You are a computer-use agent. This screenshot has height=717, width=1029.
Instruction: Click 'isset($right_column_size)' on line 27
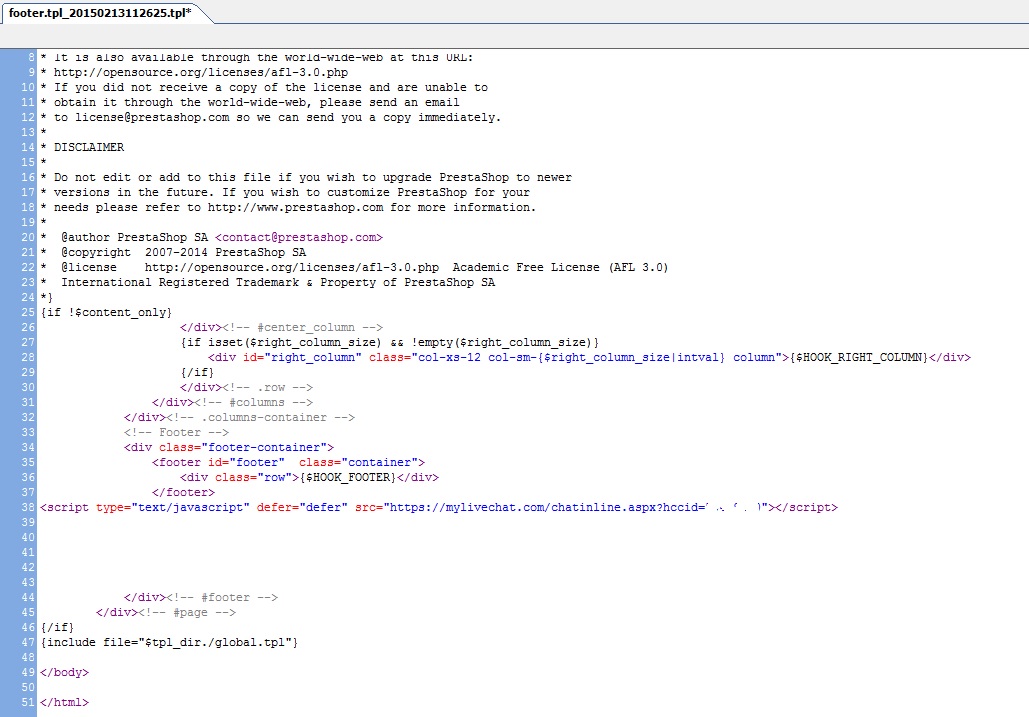[x=295, y=342]
